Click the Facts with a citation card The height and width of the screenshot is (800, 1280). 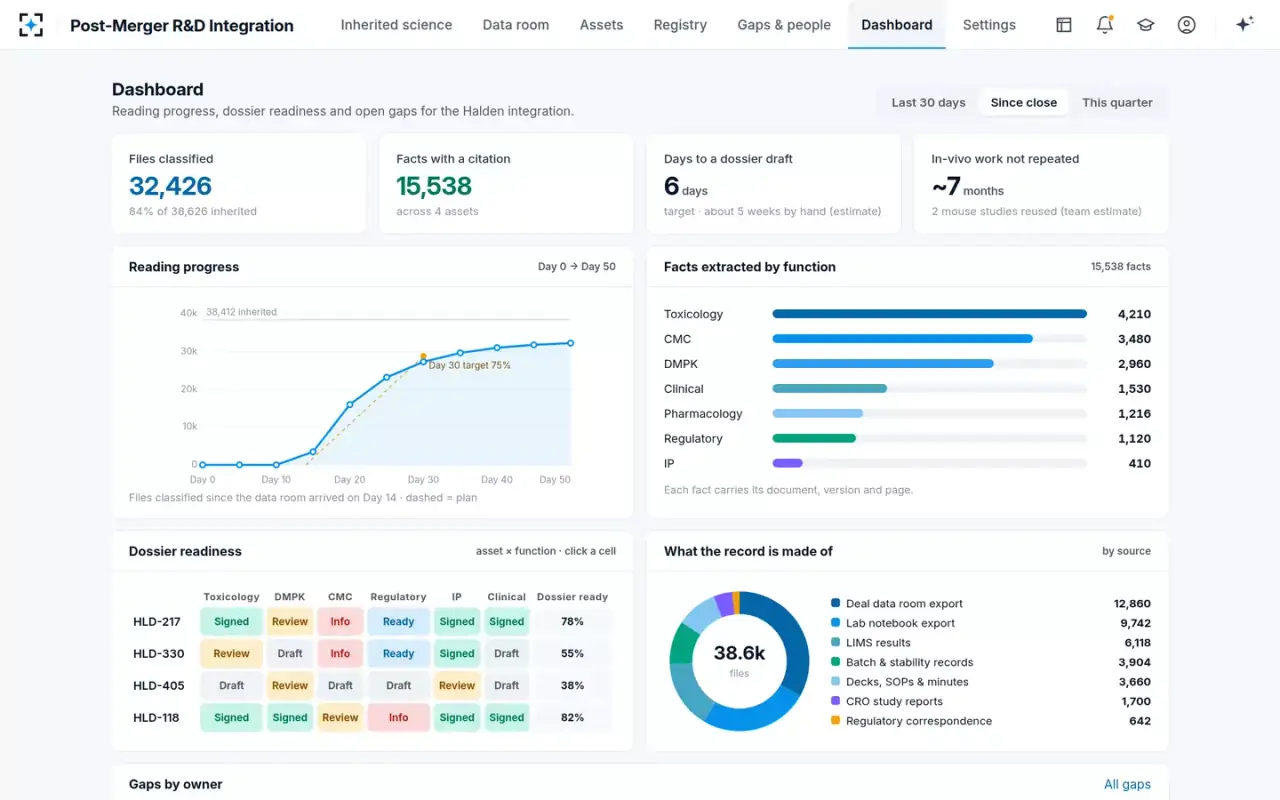[506, 184]
